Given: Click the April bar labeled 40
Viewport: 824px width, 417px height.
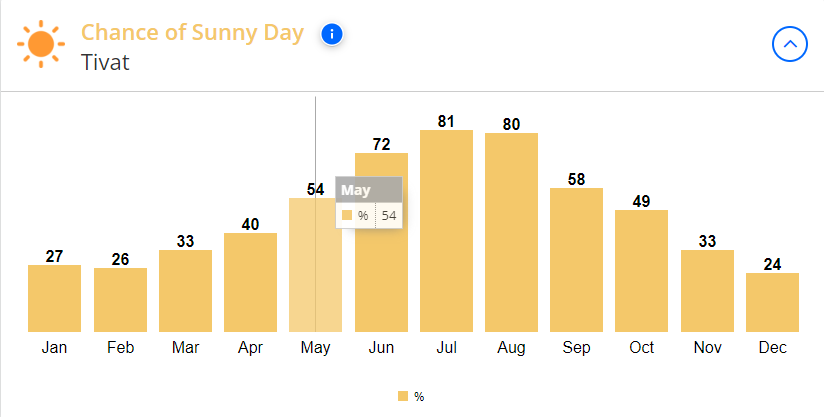Looking at the screenshot, I should pos(250,283).
